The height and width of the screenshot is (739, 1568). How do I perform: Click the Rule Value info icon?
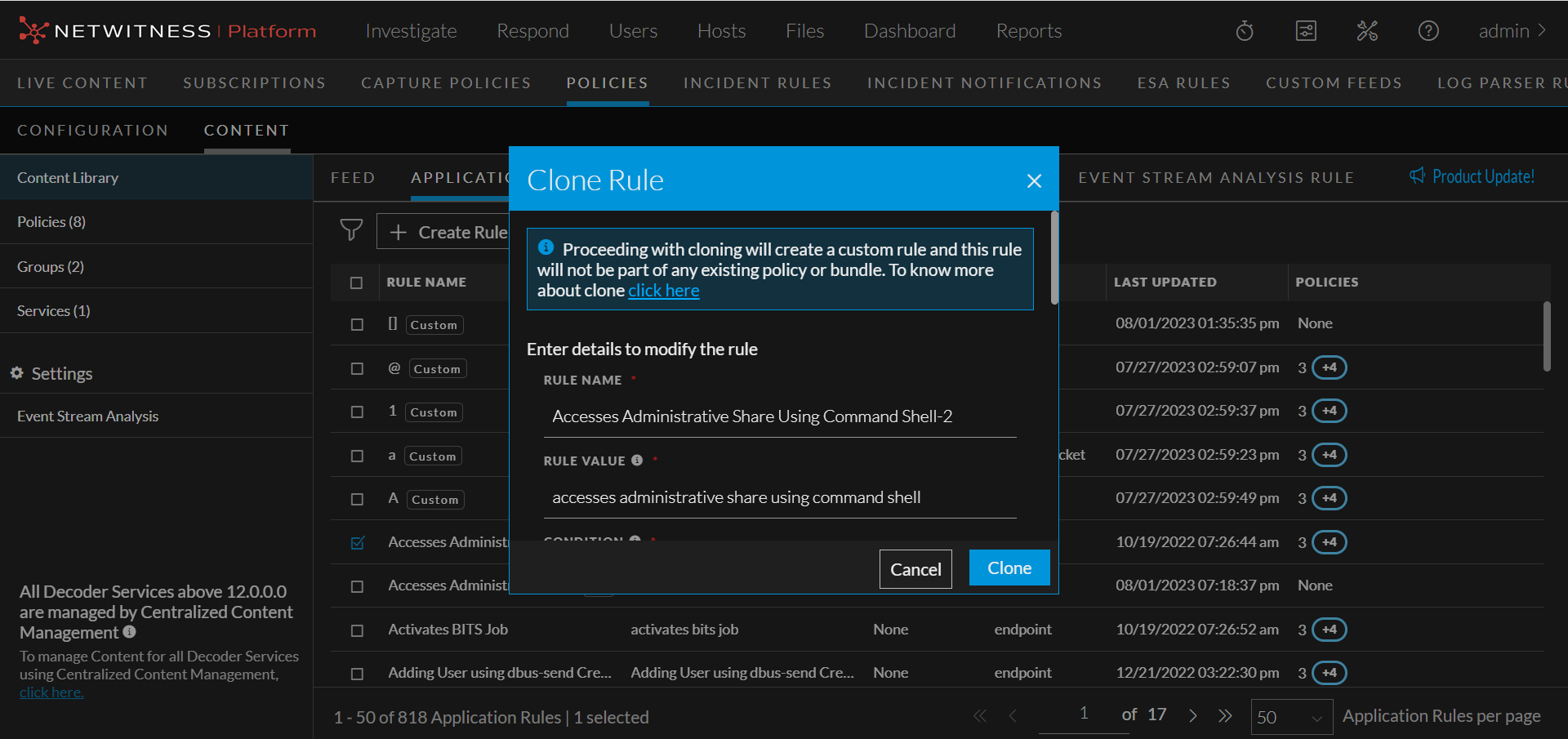pos(637,461)
